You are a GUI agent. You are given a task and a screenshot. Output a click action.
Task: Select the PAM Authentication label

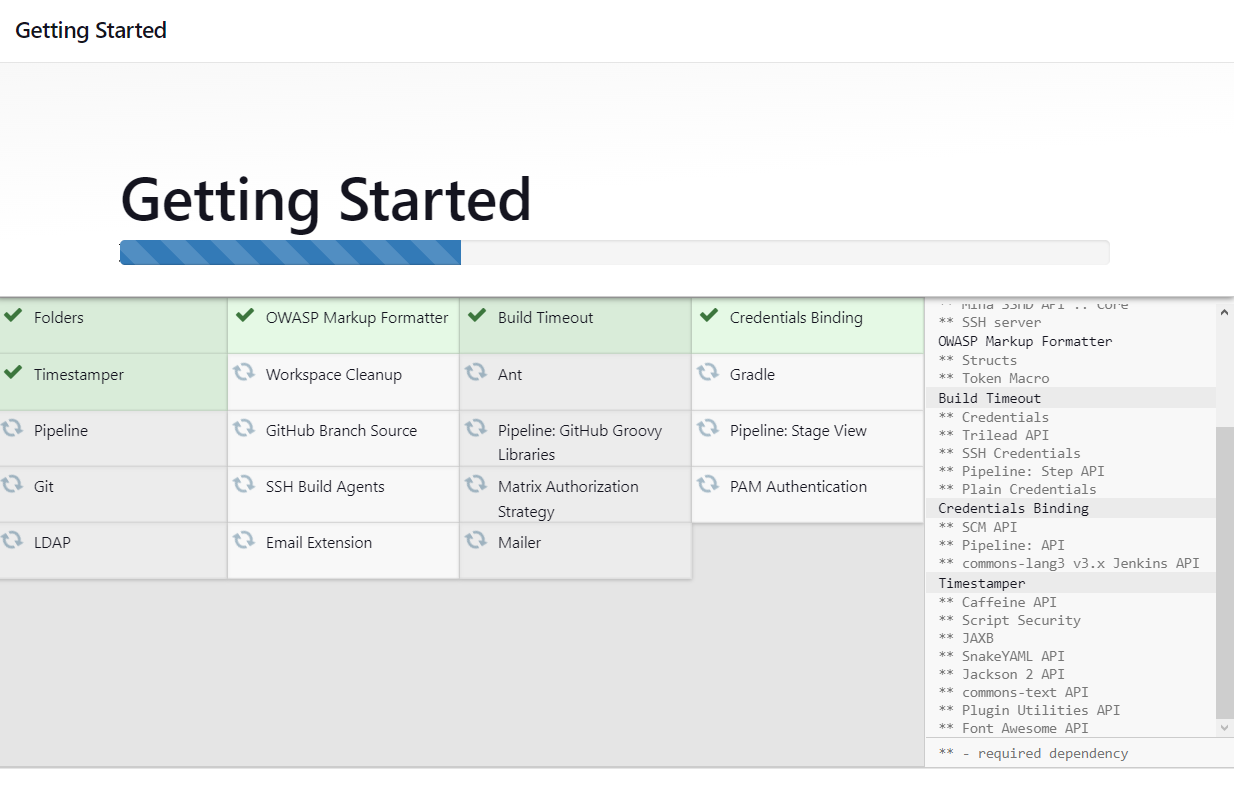click(798, 487)
